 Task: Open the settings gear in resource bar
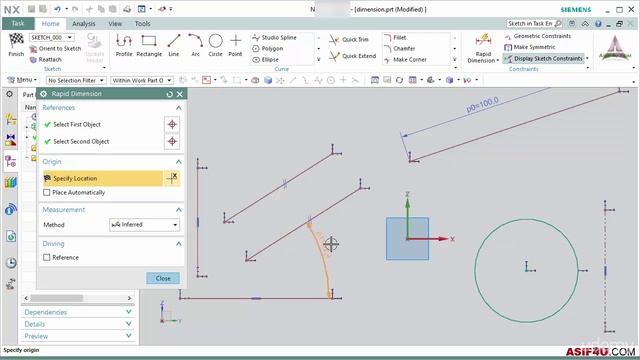click(9, 94)
